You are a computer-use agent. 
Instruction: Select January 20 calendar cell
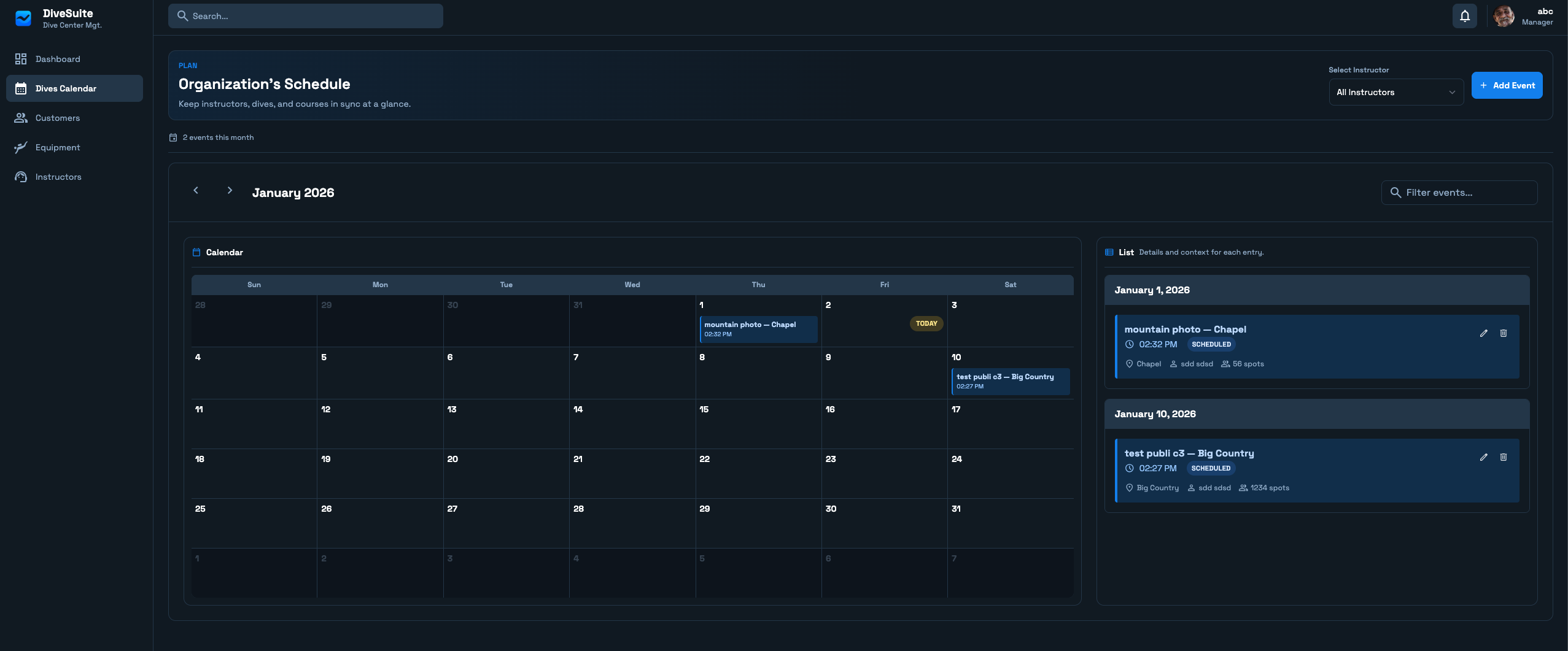coord(506,474)
